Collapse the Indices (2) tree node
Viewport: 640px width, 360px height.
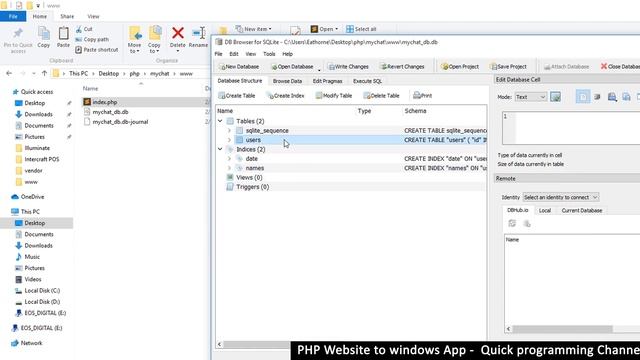click(x=220, y=149)
